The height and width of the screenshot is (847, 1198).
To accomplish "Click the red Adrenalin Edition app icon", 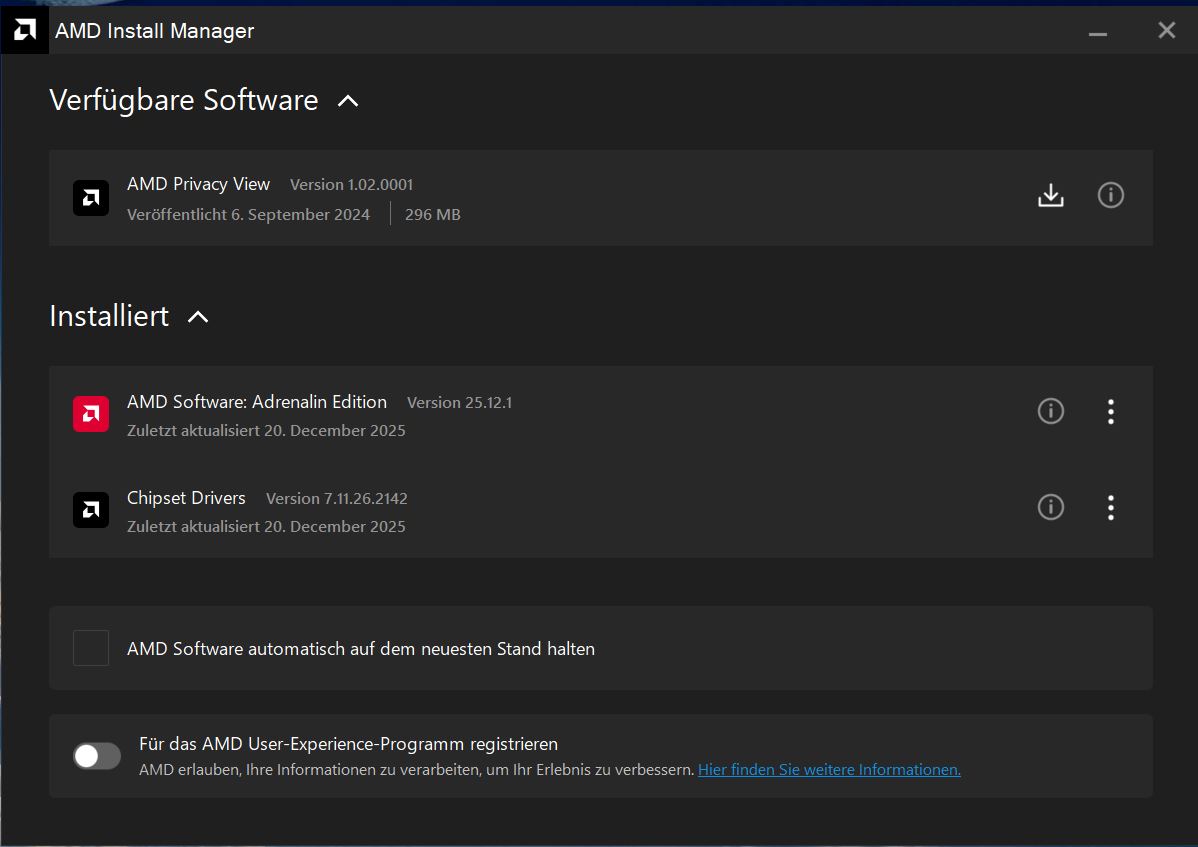I will (x=91, y=414).
